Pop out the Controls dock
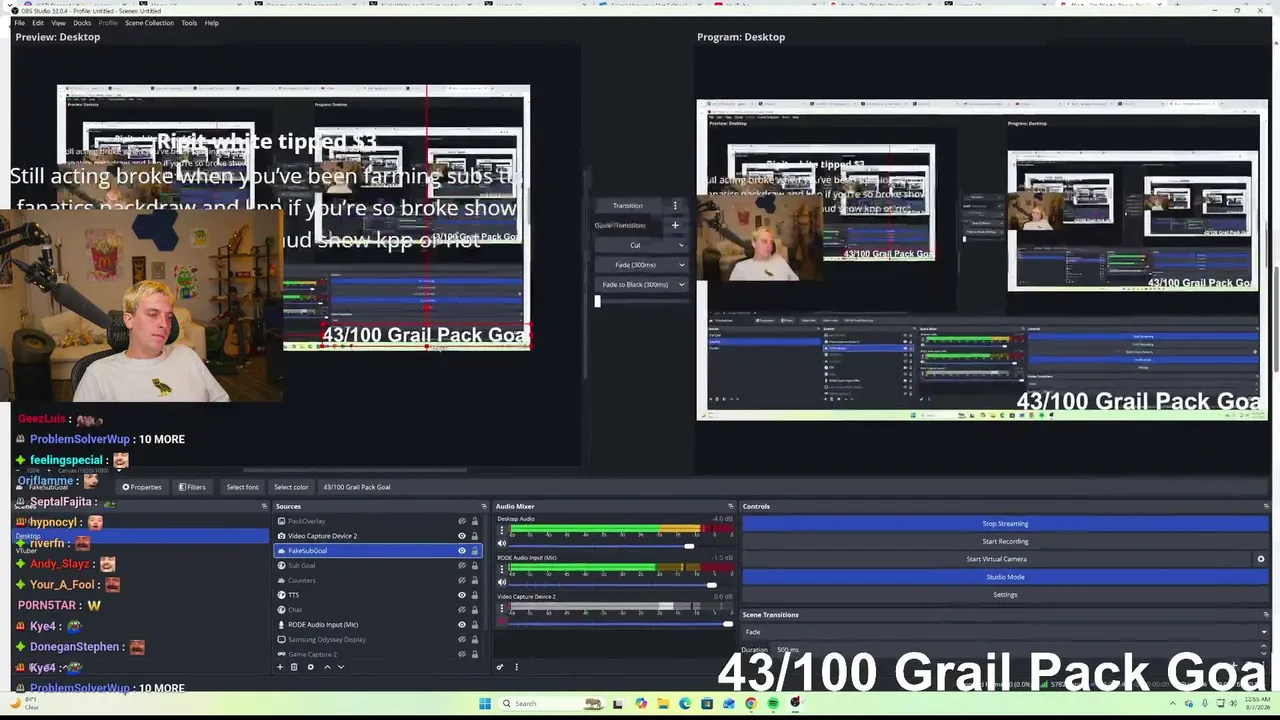1280x720 pixels. coord(1266,506)
